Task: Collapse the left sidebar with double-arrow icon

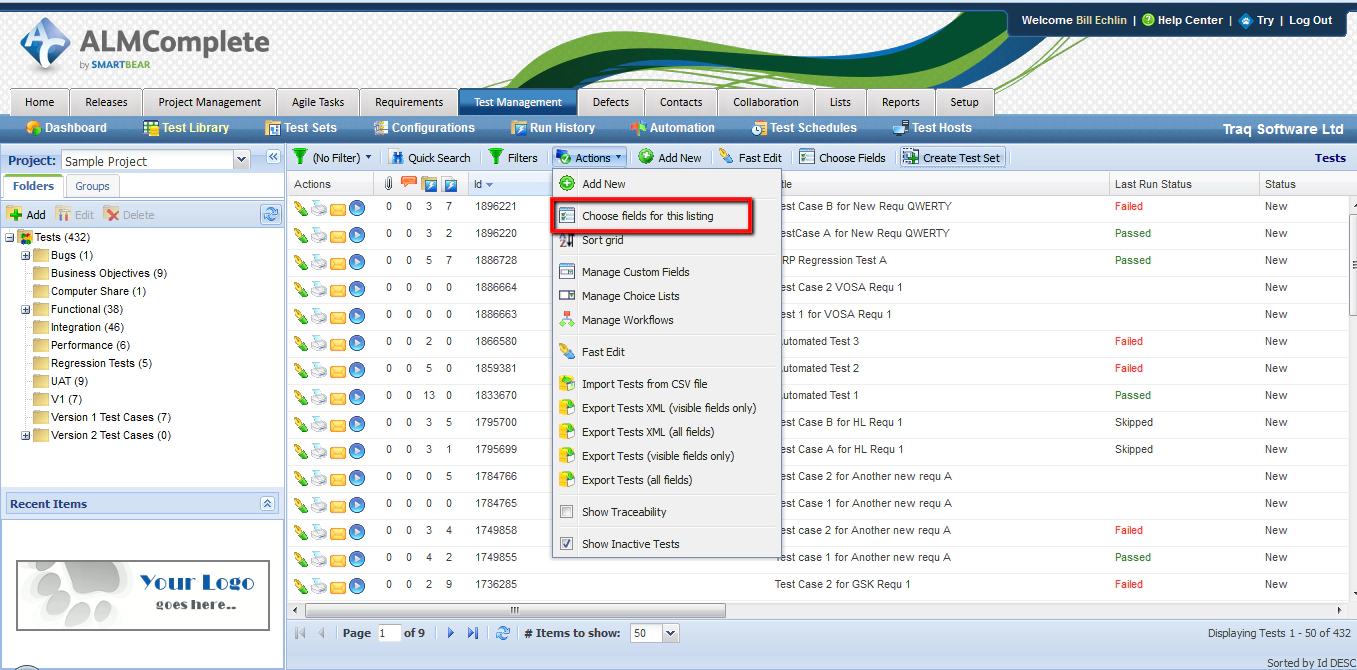Action: point(272,157)
